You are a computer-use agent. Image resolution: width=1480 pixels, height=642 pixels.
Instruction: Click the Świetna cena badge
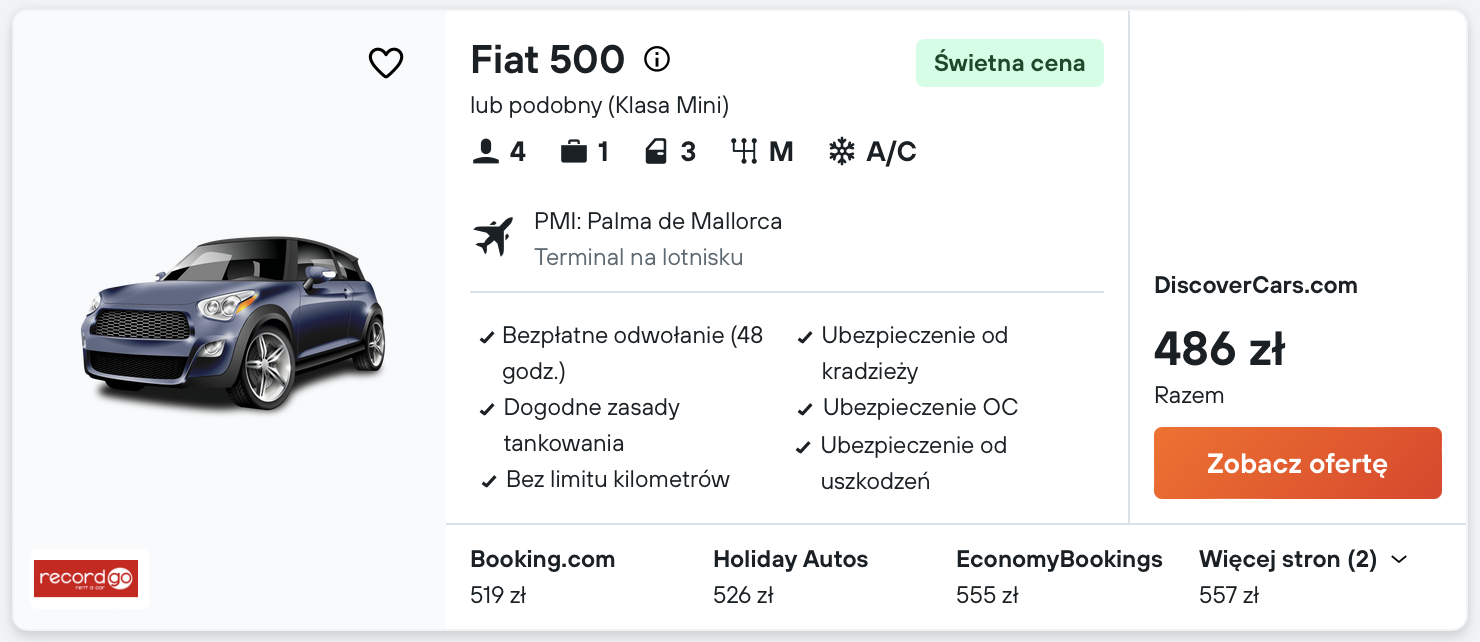tap(1009, 63)
